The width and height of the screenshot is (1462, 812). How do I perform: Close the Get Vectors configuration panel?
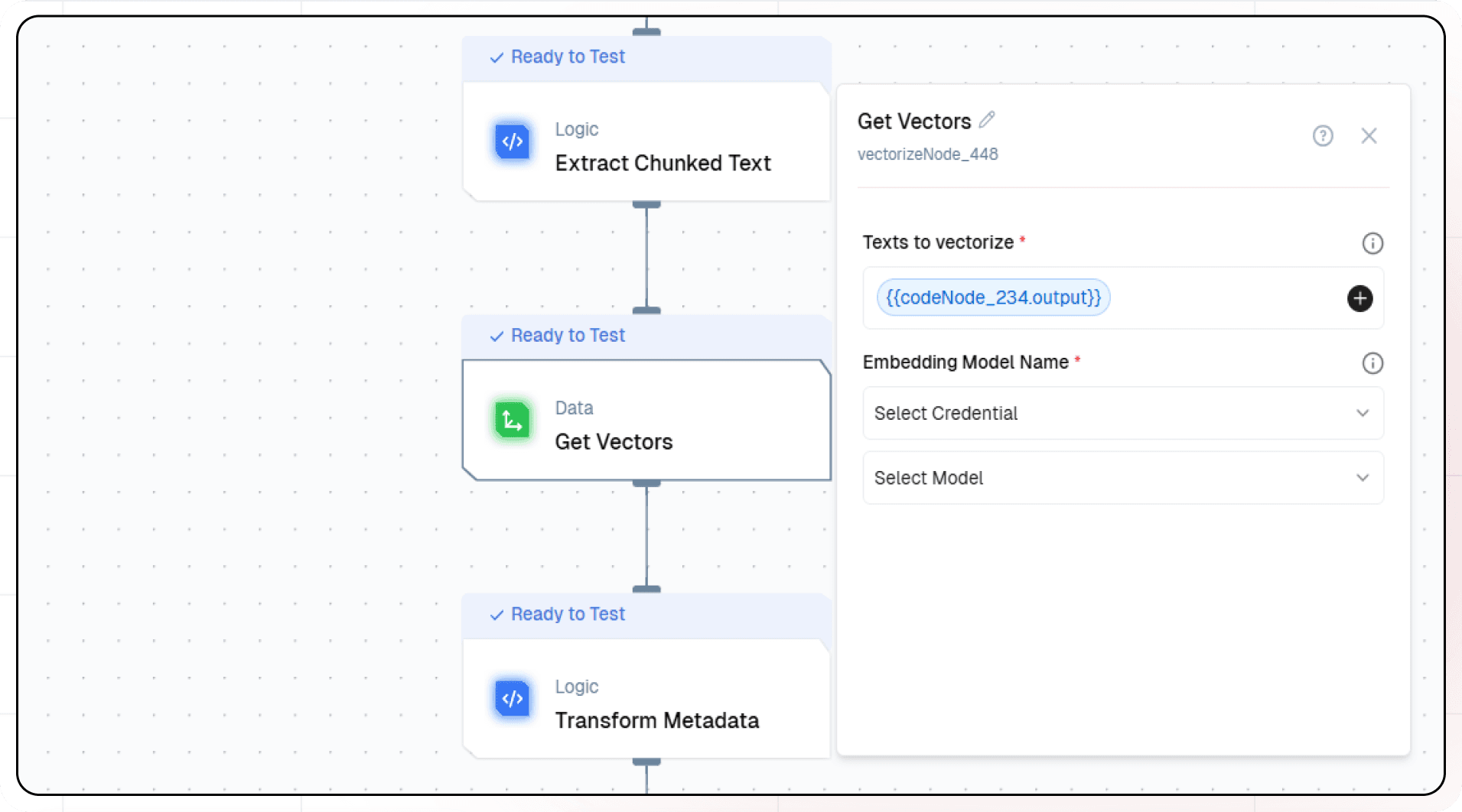1369,136
